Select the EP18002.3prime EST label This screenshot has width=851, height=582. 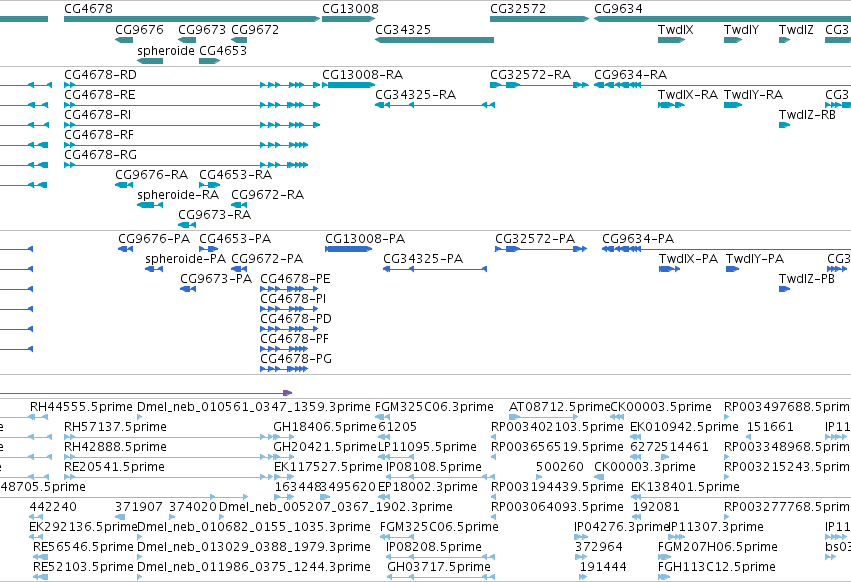[x=428, y=486]
